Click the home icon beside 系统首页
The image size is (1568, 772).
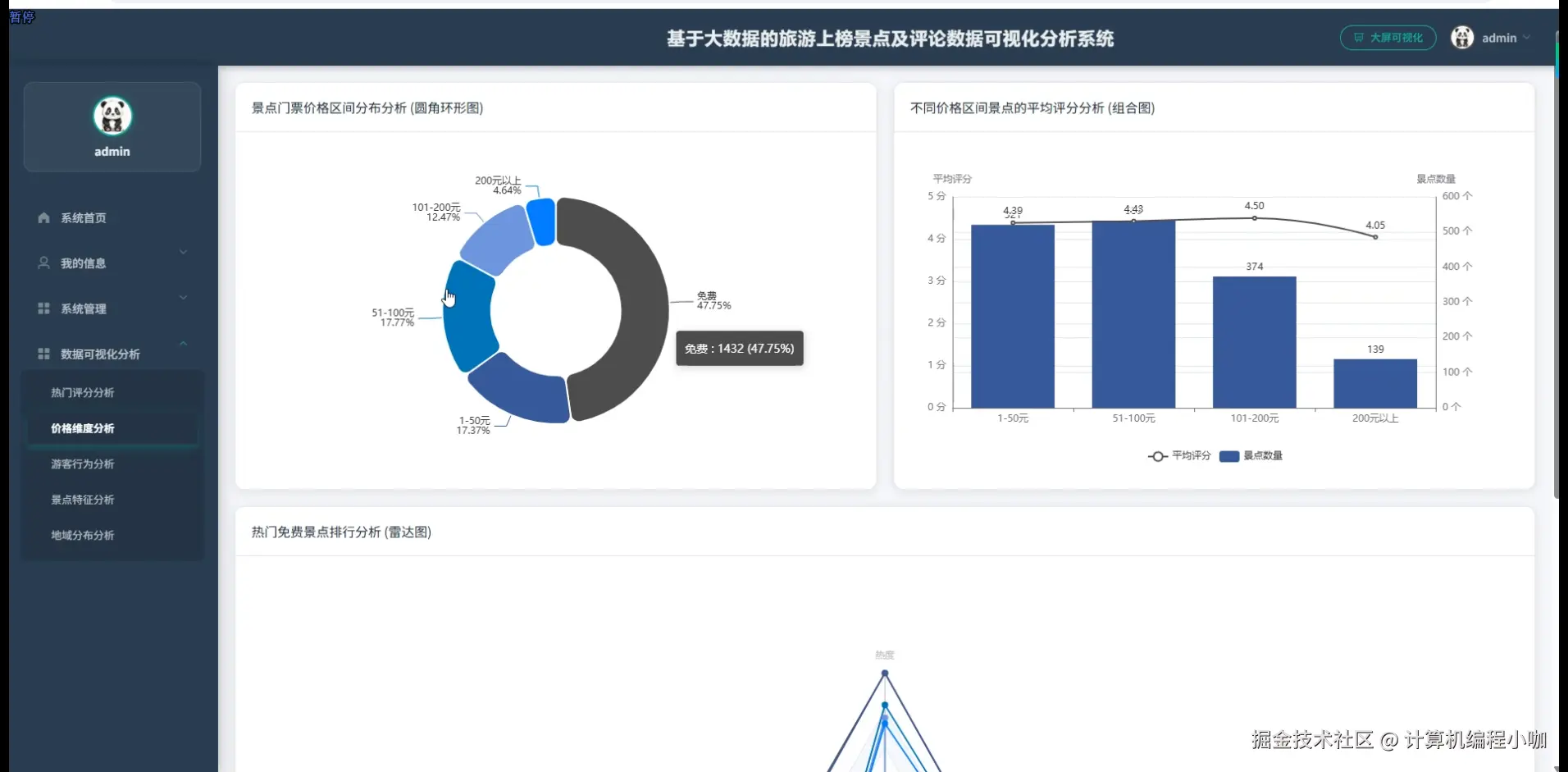[43, 217]
